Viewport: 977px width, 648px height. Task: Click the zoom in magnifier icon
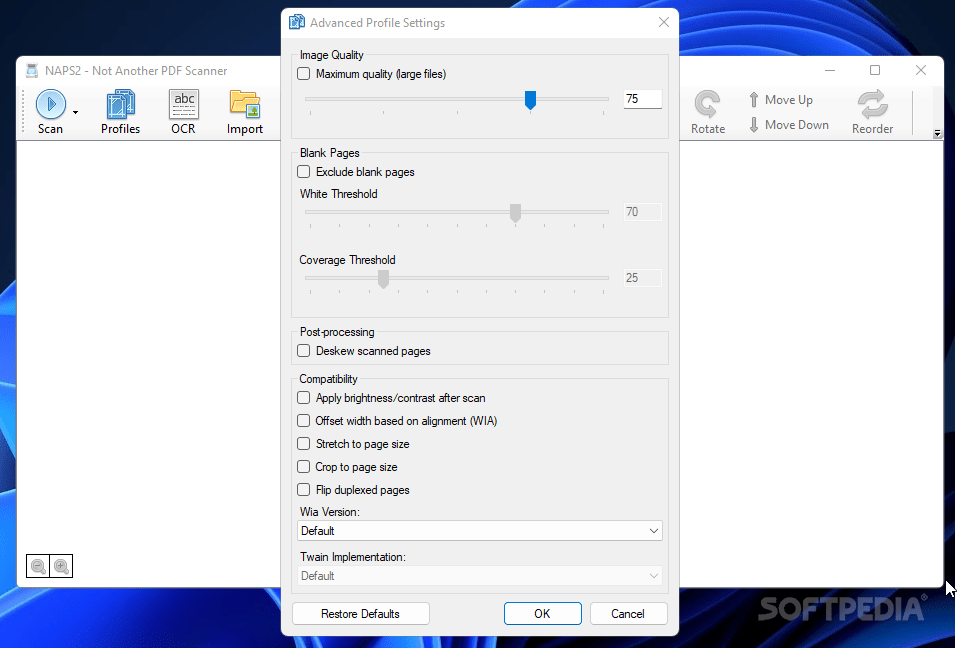pyautogui.click(x=62, y=566)
